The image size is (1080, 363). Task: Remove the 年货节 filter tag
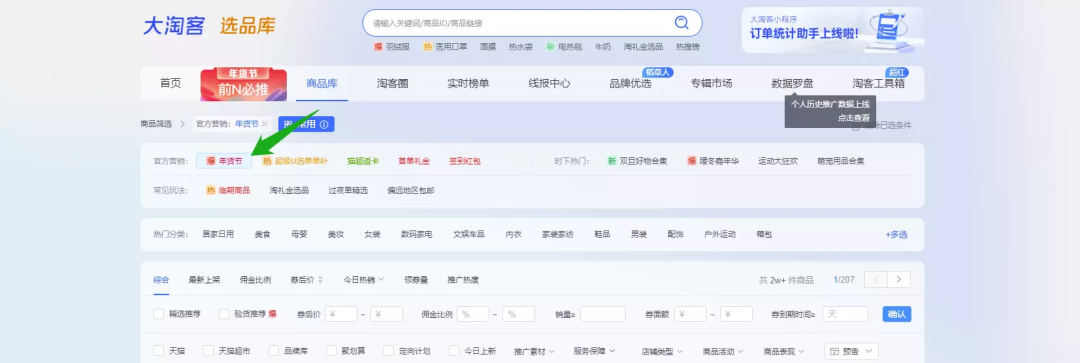click(264, 124)
